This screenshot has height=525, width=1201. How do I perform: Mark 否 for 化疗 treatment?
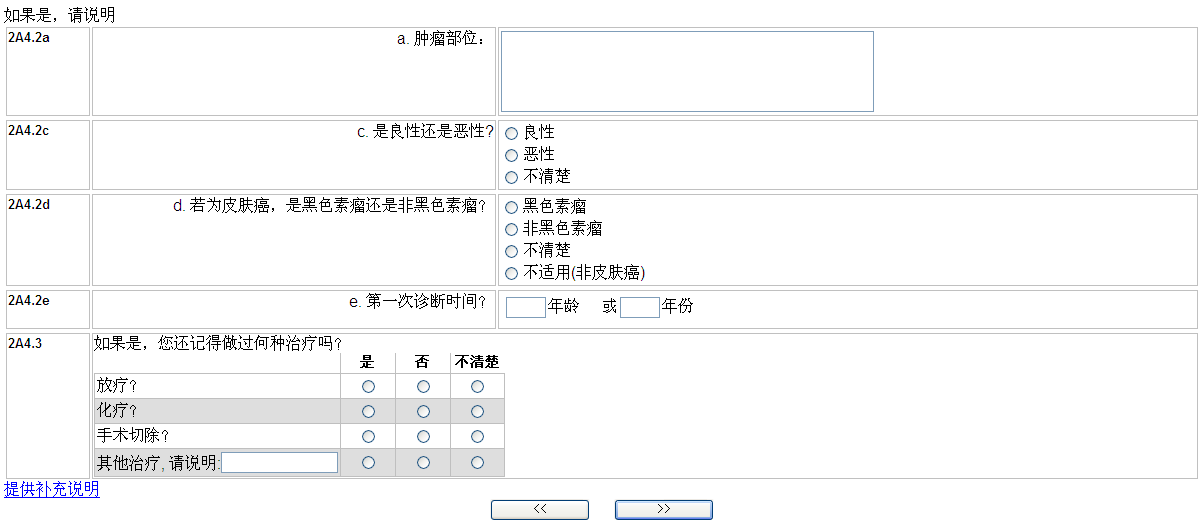tap(424, 411)
